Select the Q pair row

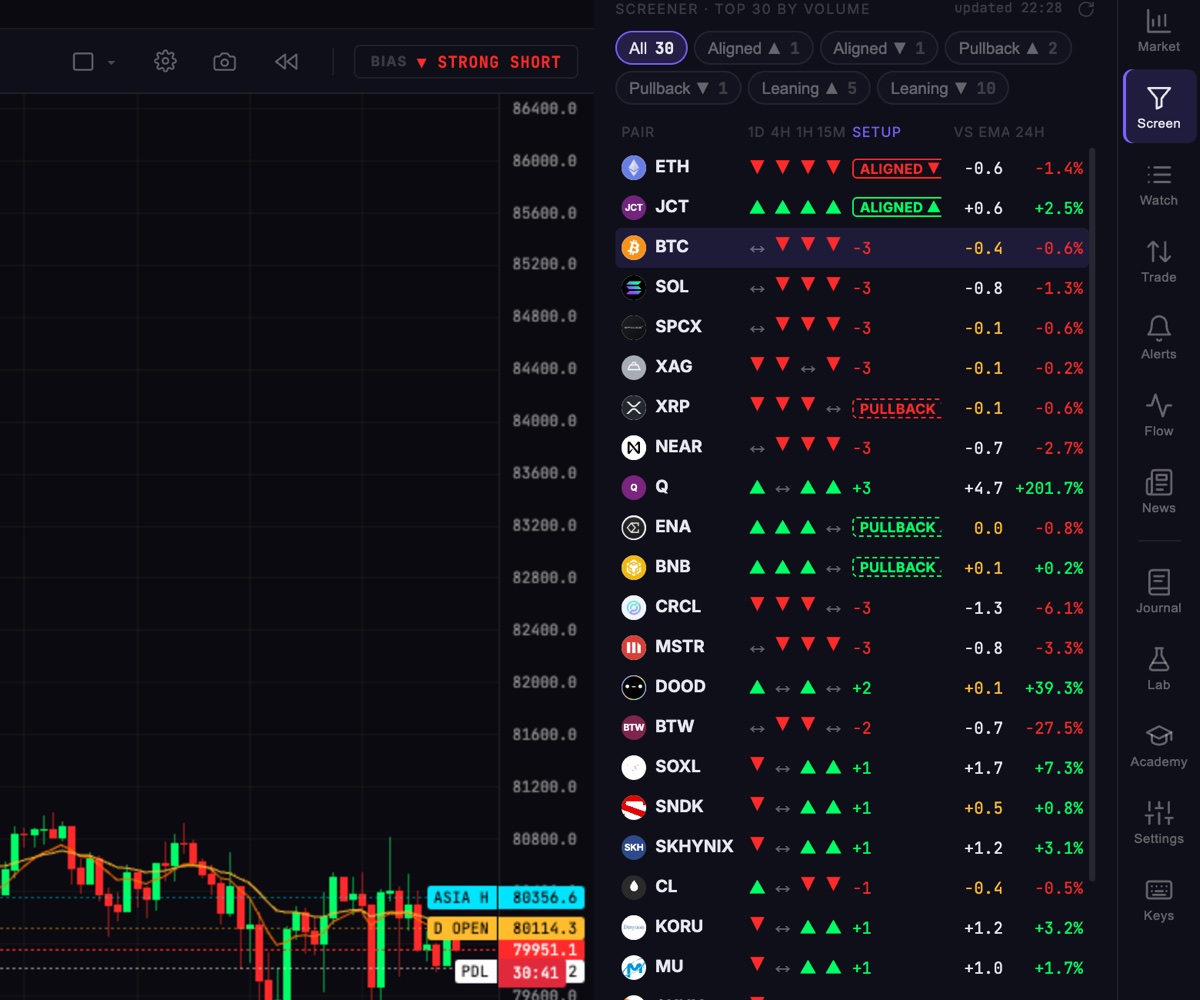point(852,487)
